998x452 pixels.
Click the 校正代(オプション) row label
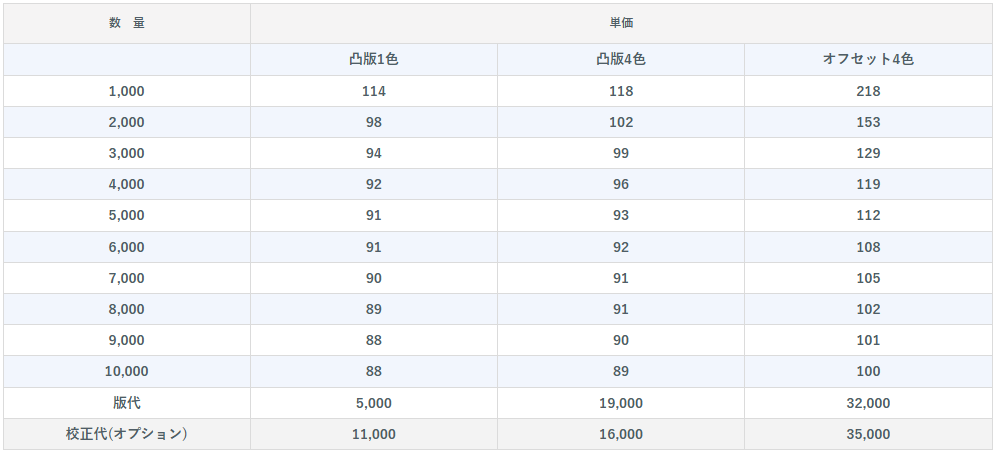127,434
